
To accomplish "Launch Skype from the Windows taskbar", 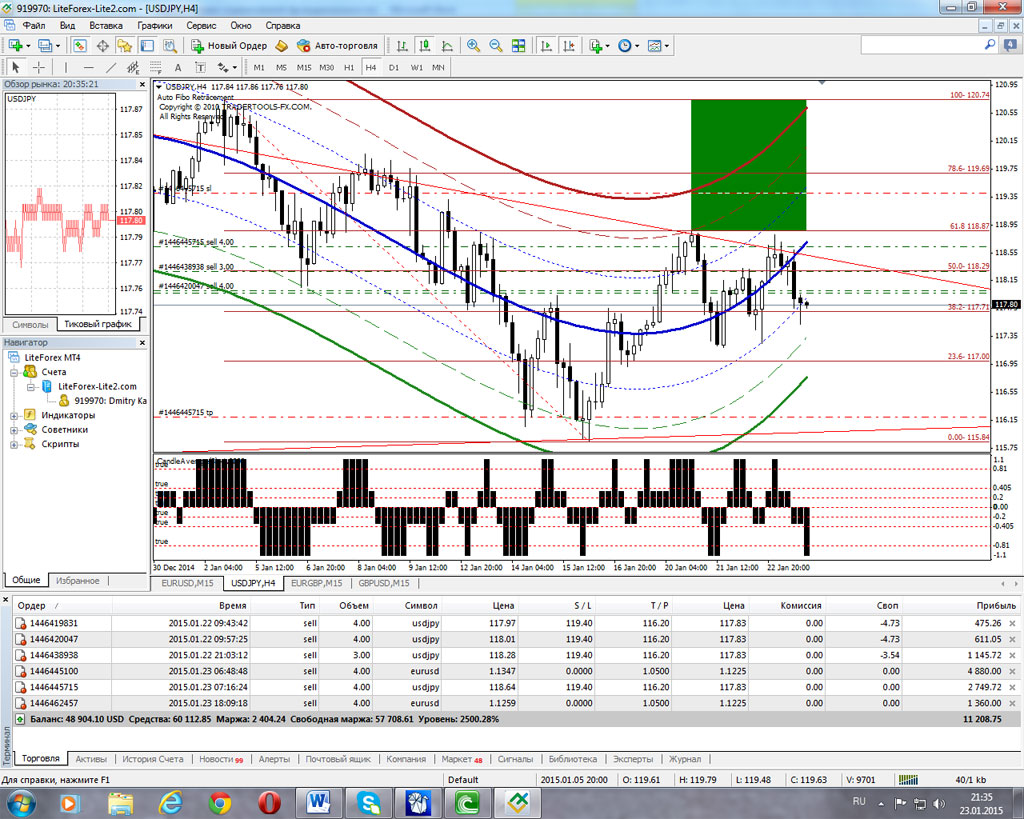I will coord(370,801).
